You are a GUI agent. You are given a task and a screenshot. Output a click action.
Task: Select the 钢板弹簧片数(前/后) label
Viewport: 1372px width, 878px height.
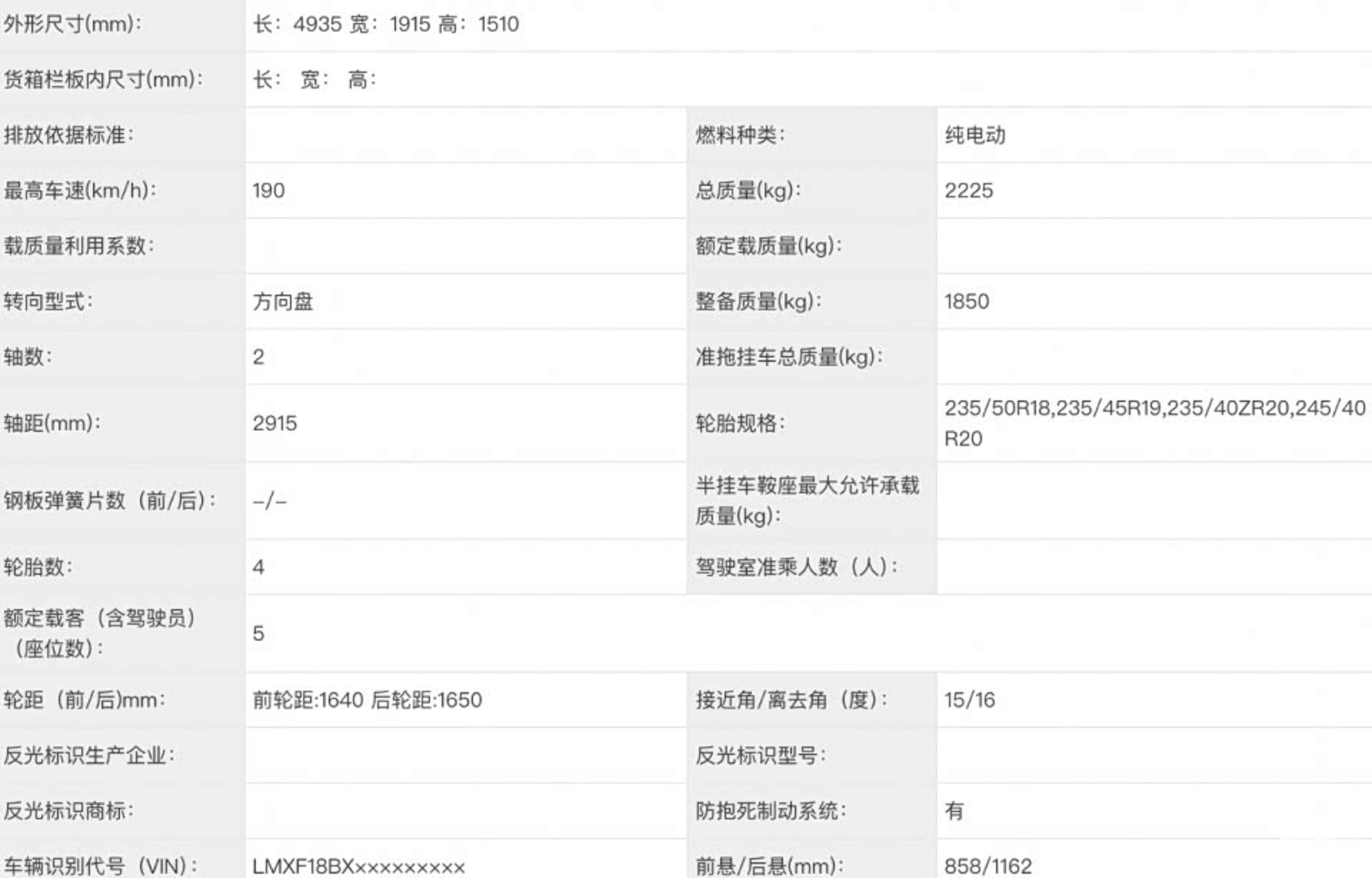coord(109,501)
